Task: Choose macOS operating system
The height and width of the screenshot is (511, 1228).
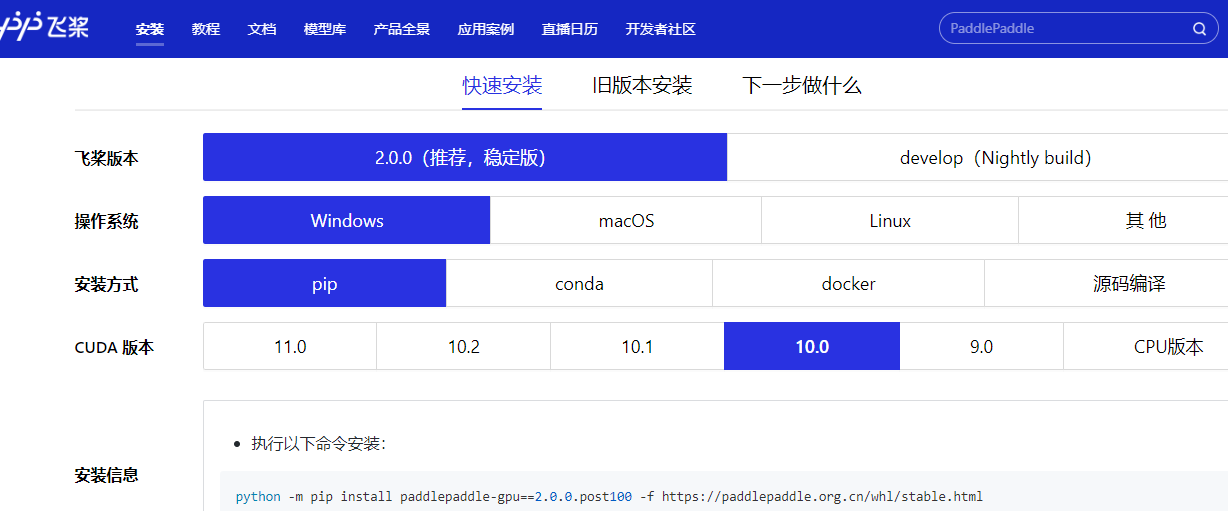Action: [x=626, y=220]
